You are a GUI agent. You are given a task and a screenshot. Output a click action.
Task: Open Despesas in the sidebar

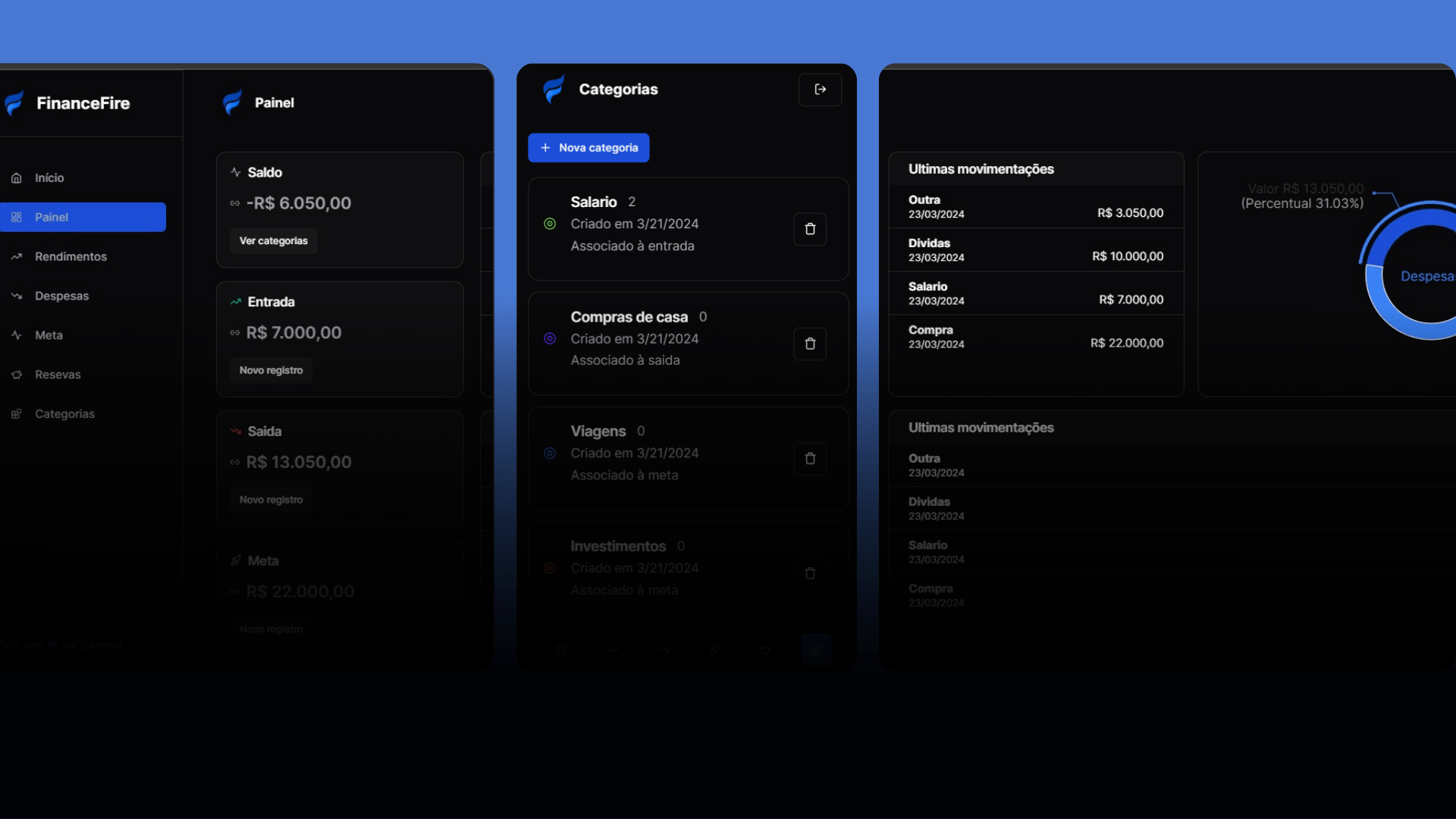pos(61,297)
